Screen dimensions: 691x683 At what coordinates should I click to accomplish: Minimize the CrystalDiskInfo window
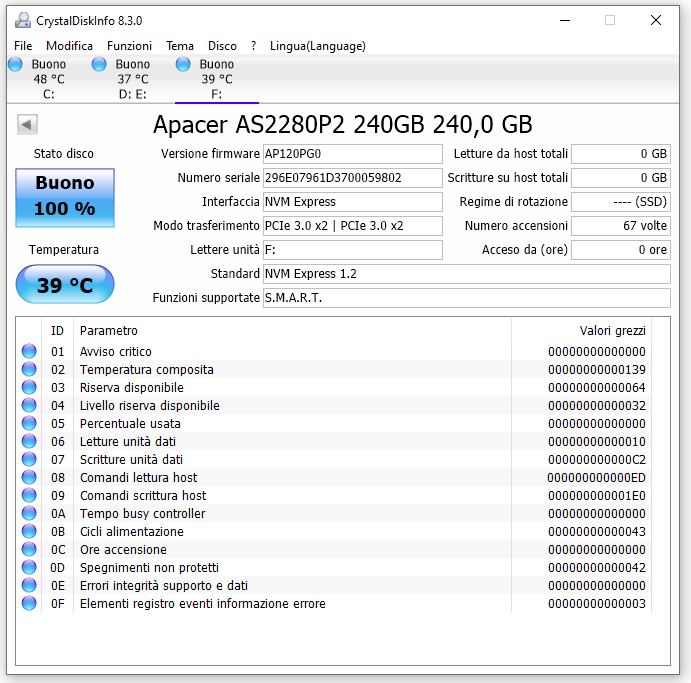click(565, 20)
